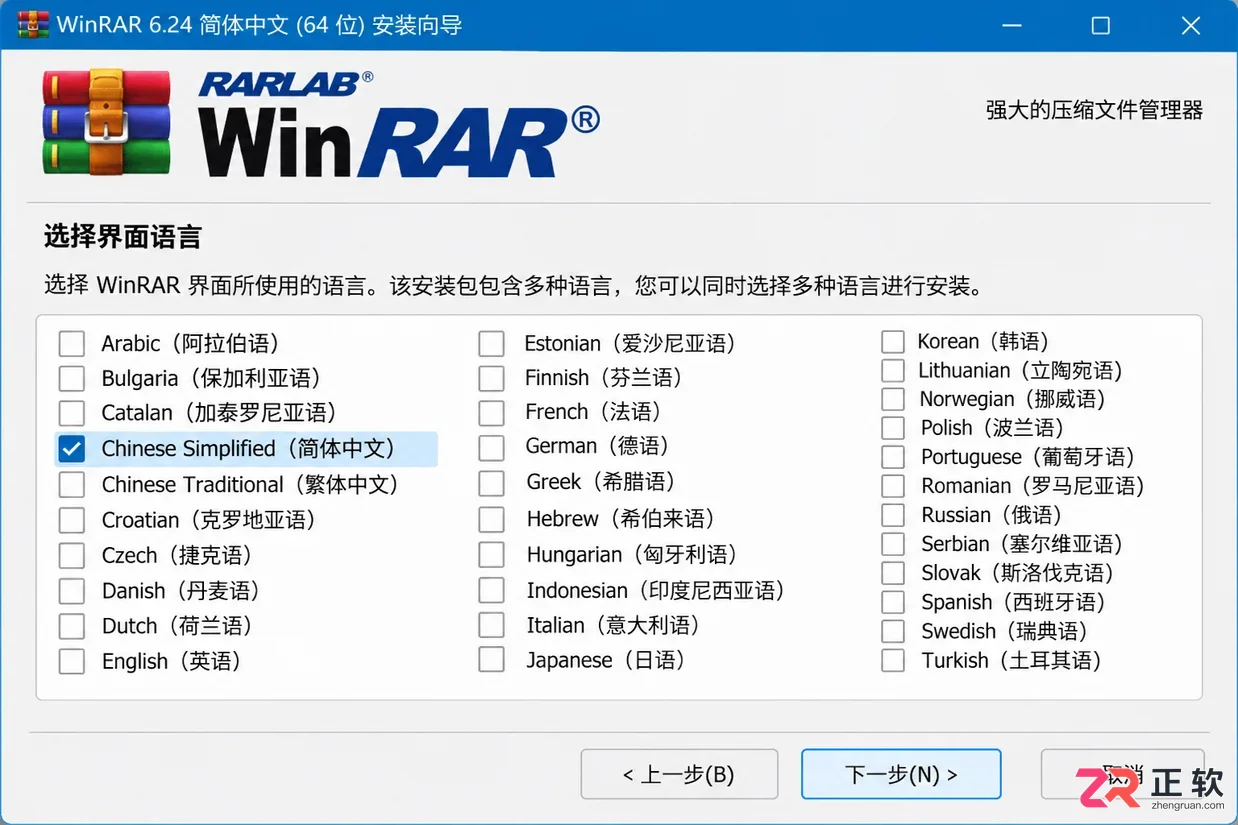Tick the Finnish language checkbox
Viewport: 1238px width, 825px height.
click(x=491, y=378)
